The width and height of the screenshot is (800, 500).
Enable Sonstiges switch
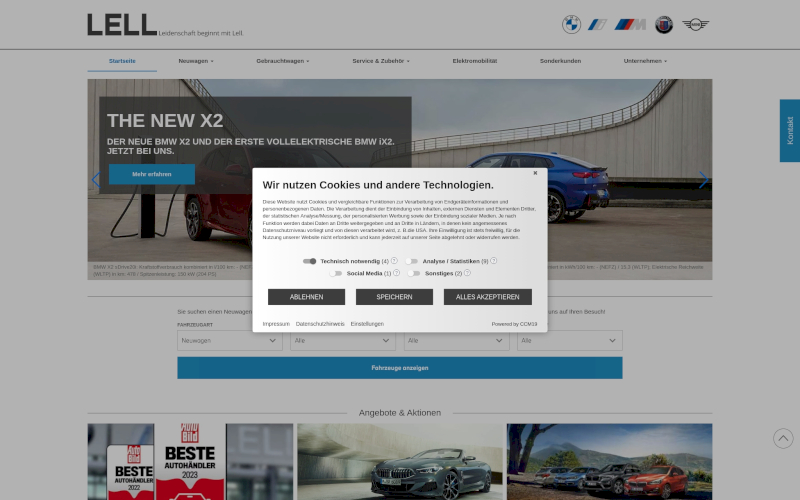(x=414, y=273)
